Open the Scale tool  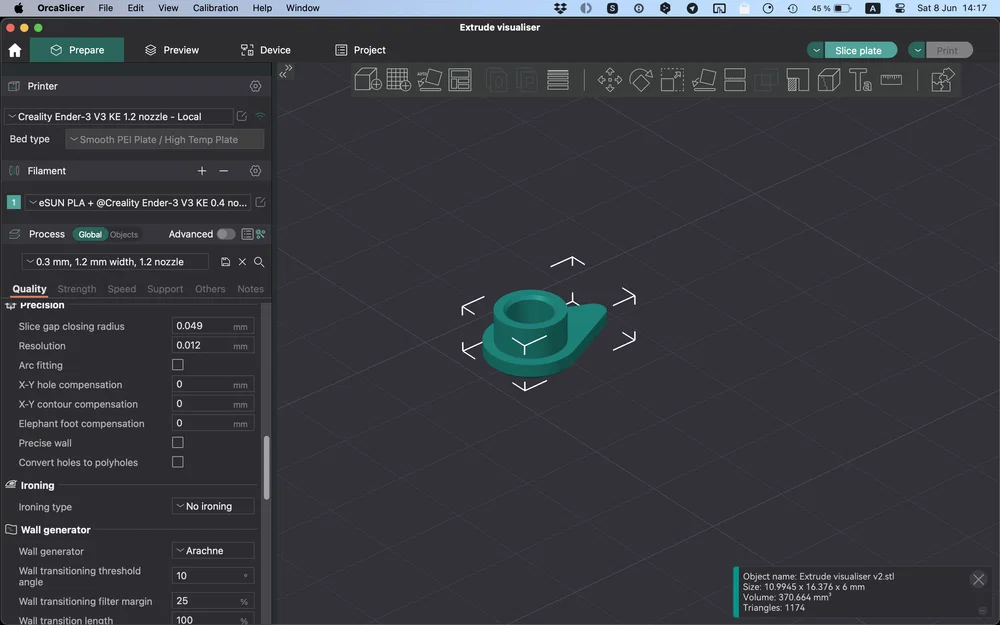click(672, 81)
